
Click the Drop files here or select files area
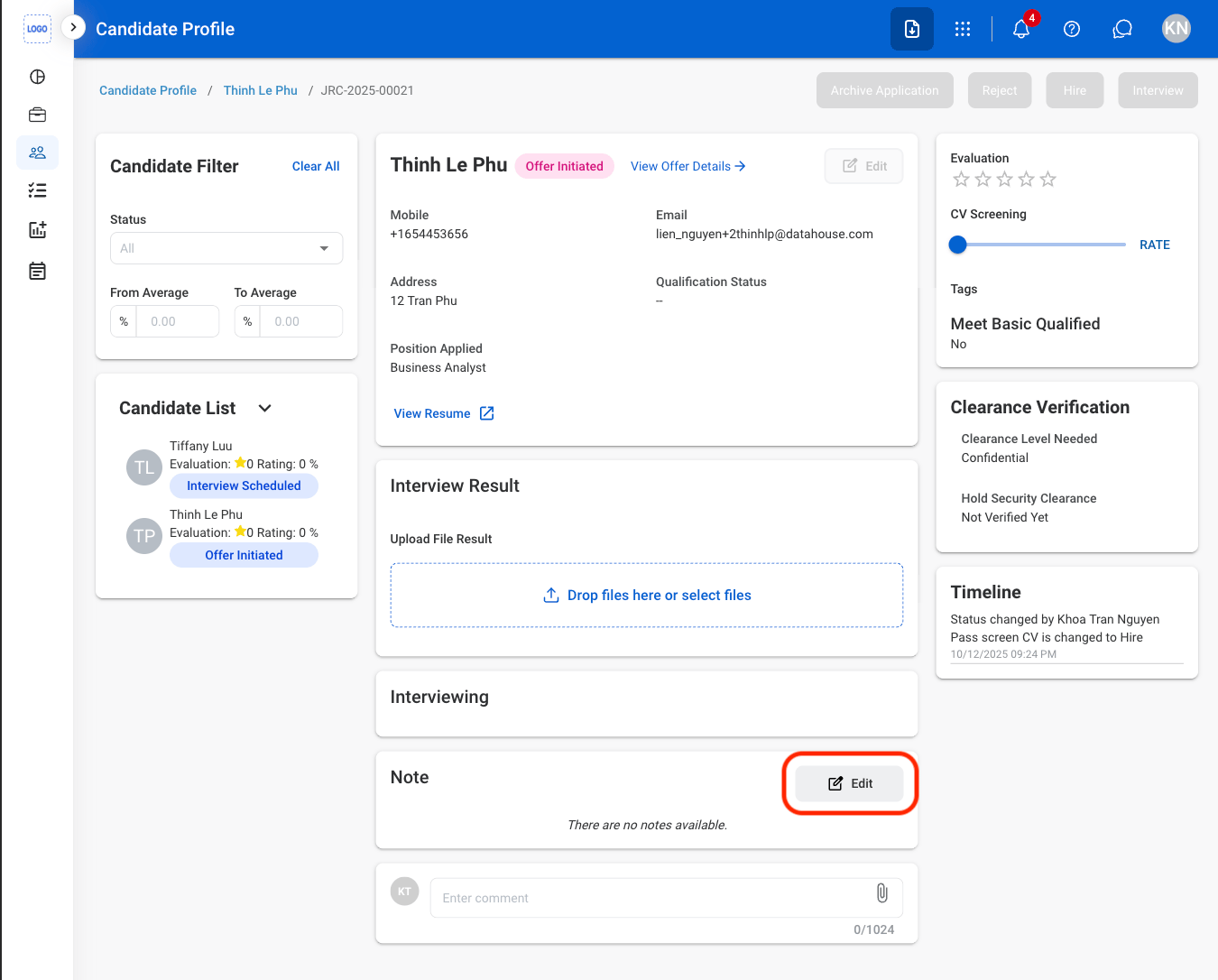pos(647,596)
